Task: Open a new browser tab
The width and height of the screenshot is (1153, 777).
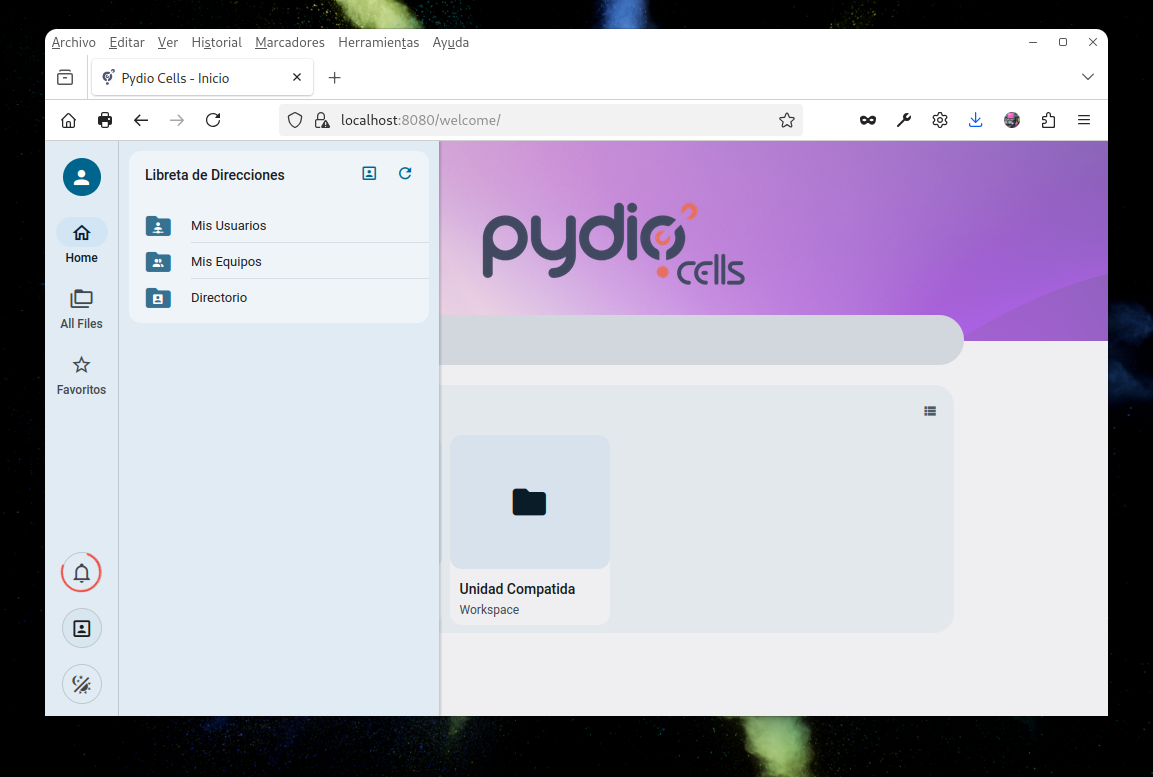Action: click(x=335, y=78)
